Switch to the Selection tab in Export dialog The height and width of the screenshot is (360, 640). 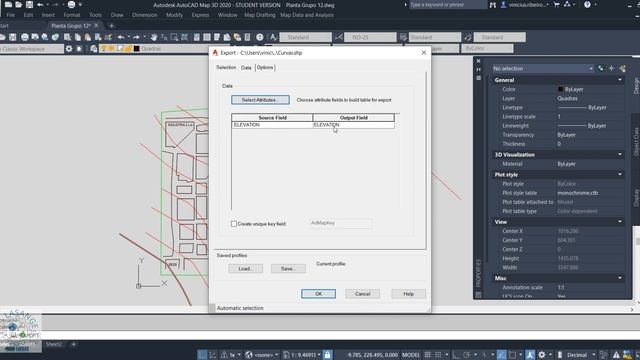(x=226, y=67)
